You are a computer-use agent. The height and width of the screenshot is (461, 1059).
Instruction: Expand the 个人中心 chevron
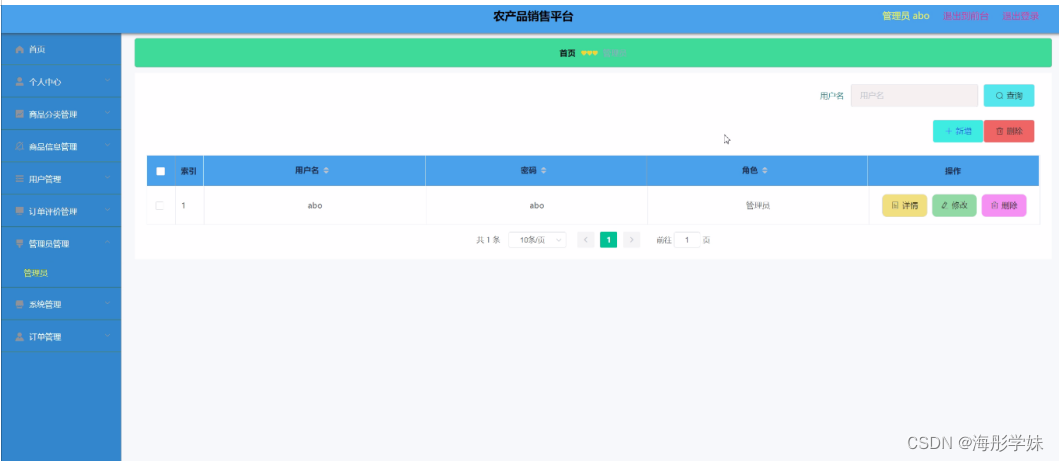[x=107, y=81]
